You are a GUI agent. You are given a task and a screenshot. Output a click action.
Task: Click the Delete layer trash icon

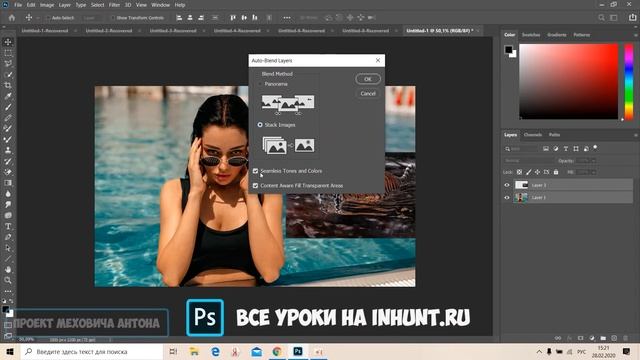[x=626, y=338]
